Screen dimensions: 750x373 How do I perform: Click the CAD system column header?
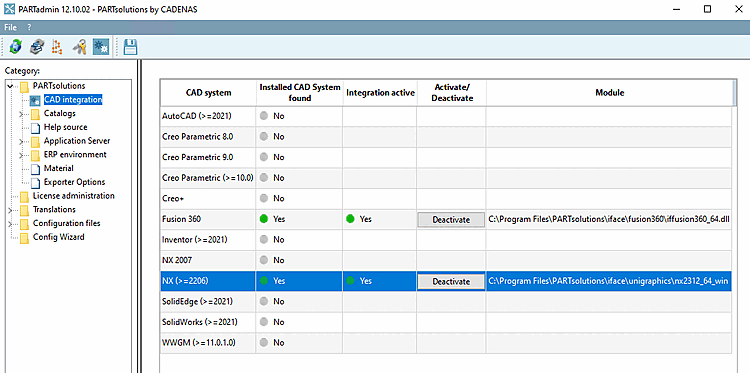point(208,93)
